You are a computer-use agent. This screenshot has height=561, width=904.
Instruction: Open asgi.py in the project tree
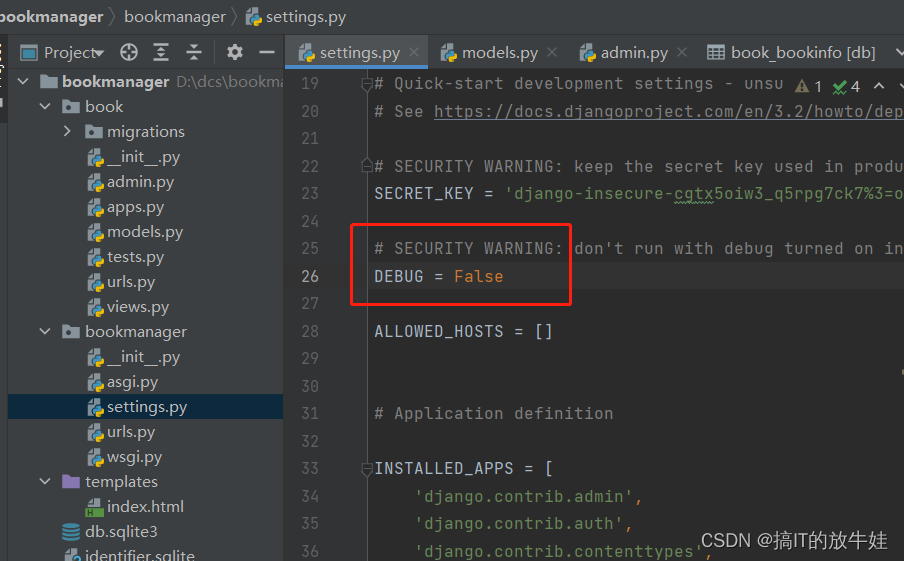click(x=123, y=382)
